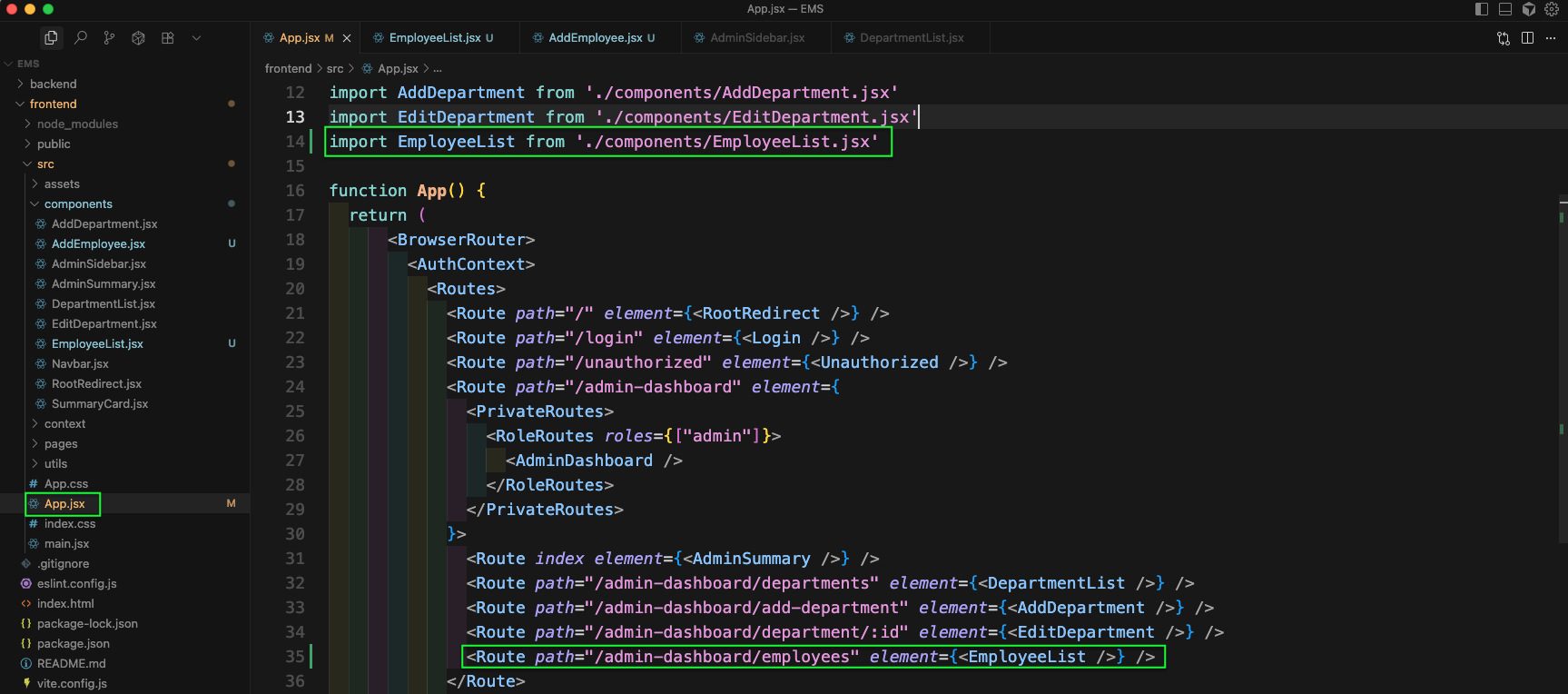The width and height of the screenshot is (1568, 694).
Task: Open the Extensions view icon
Action: point(167,38)
